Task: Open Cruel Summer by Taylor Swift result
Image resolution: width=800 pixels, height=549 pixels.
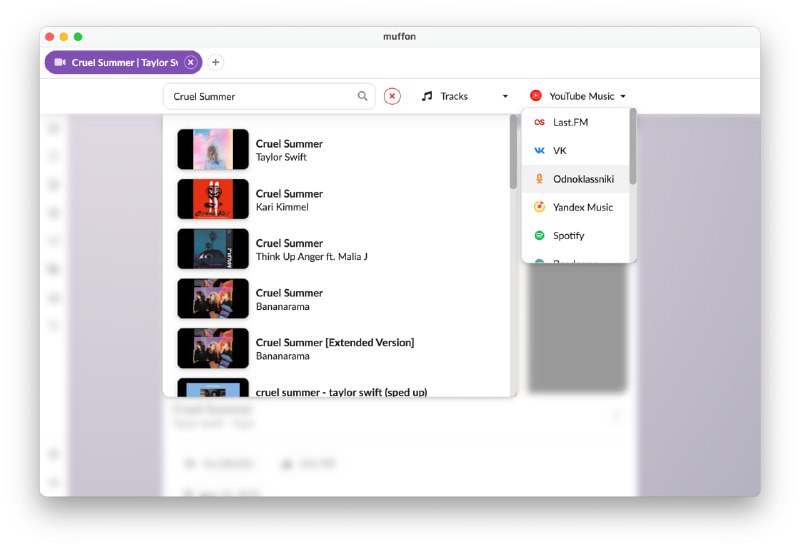Action: point(337,149)
